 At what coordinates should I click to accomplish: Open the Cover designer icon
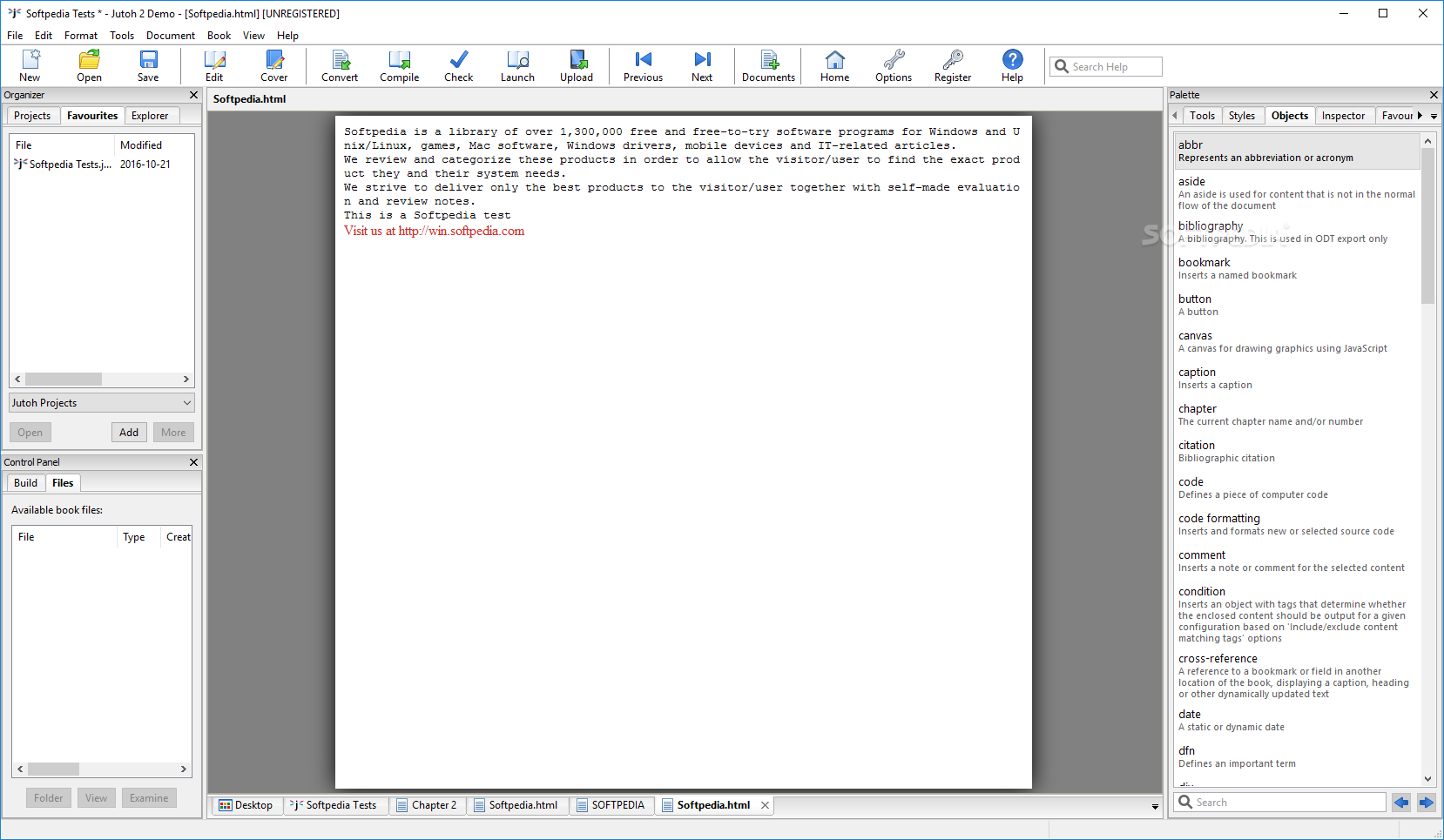coord(274,66)
